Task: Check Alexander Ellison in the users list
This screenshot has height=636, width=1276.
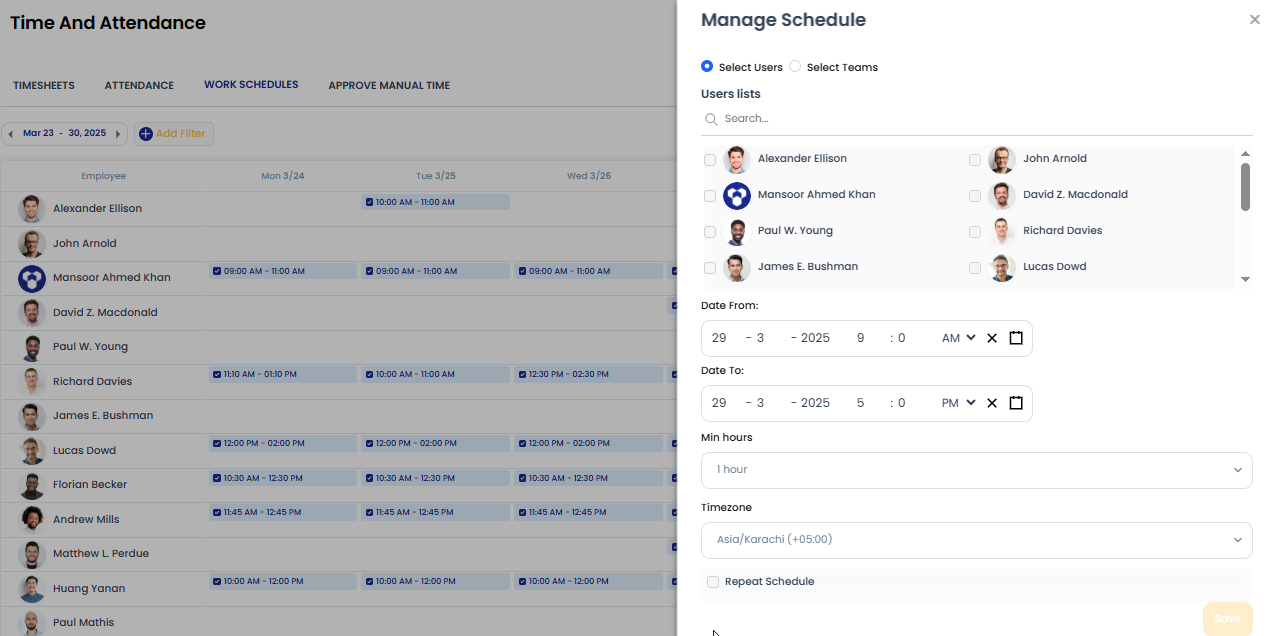Action: [710, 159]
